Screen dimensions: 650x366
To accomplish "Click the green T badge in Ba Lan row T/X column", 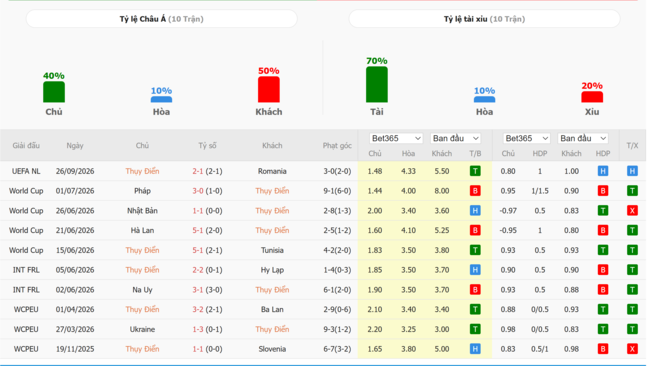I will (632, 309).
